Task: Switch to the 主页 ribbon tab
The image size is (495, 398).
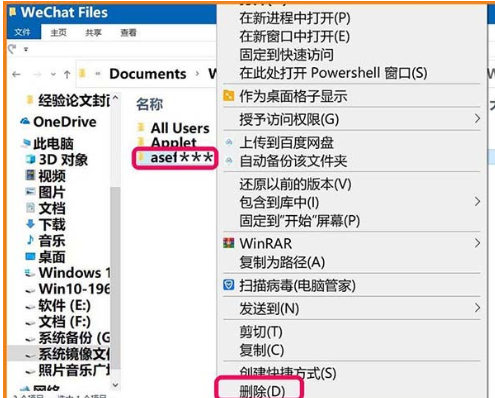Action: point(58,33)
